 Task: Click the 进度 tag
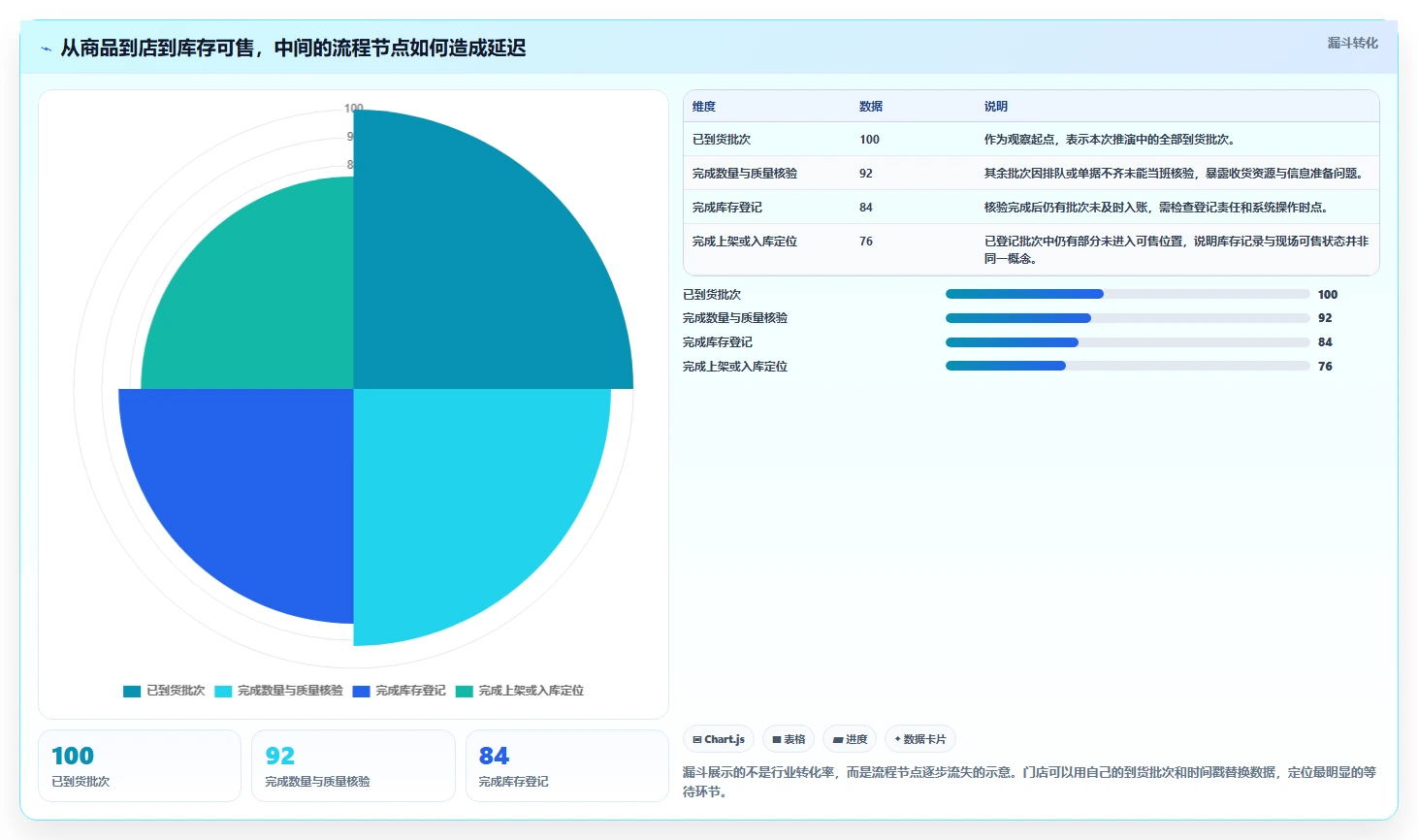[850, 739]
